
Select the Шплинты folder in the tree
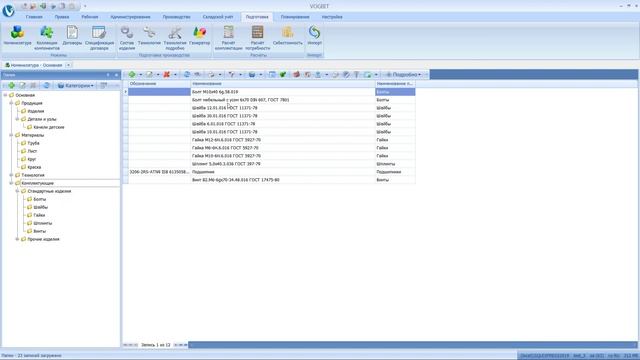(42, 223)
